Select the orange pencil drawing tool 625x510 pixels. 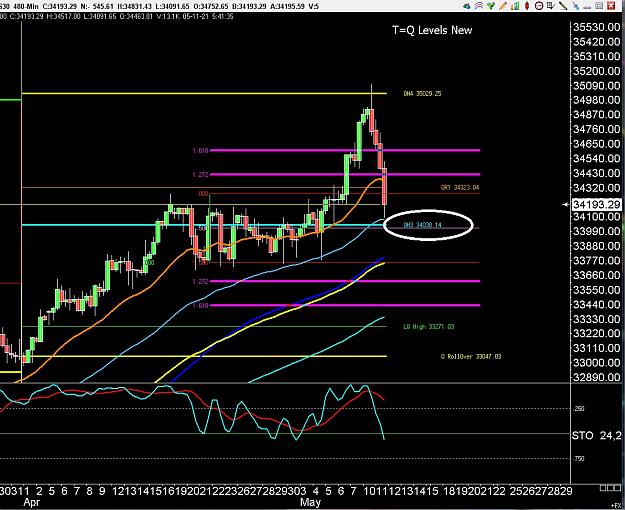503,6
